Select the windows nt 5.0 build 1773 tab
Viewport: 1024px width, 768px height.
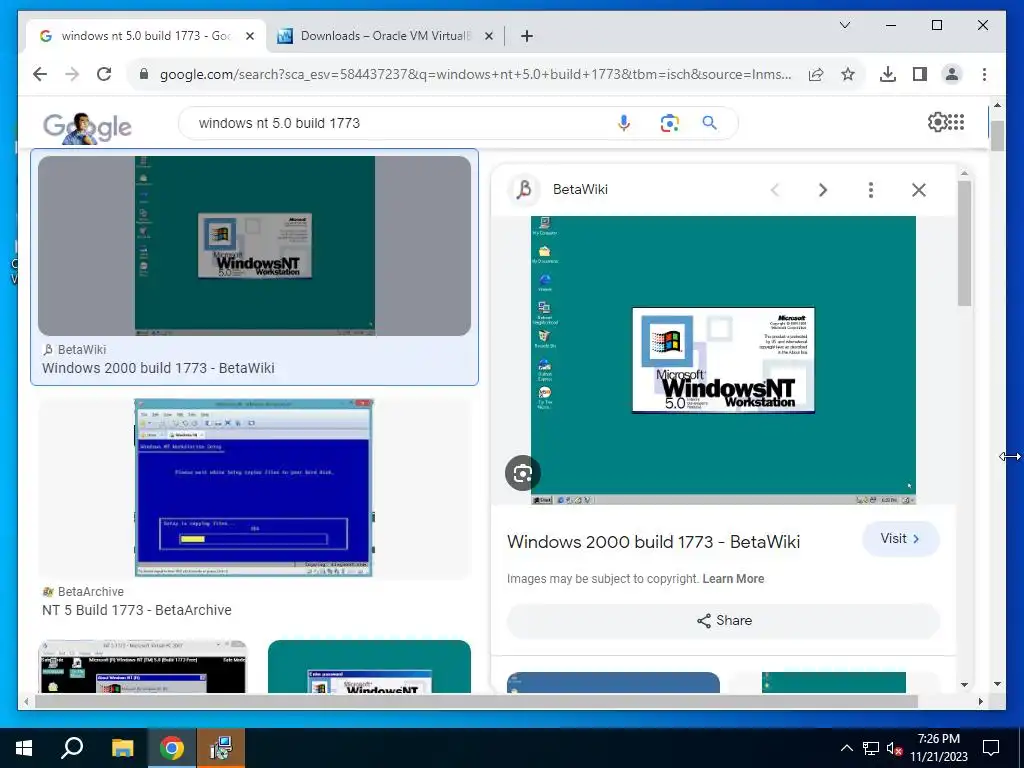[x=146, y=36]
